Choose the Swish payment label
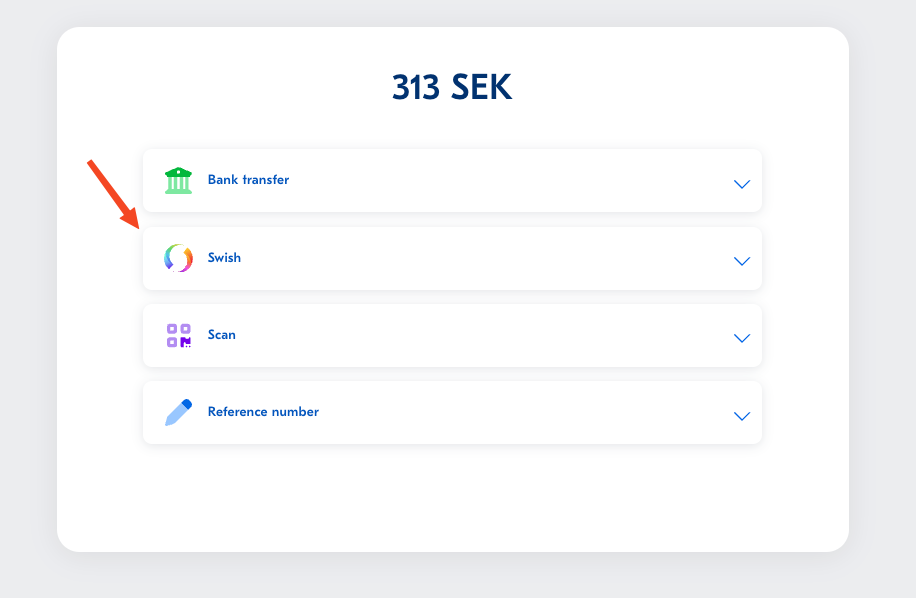The width and height of the screenshot is (916, 598). tap(224, 258)
